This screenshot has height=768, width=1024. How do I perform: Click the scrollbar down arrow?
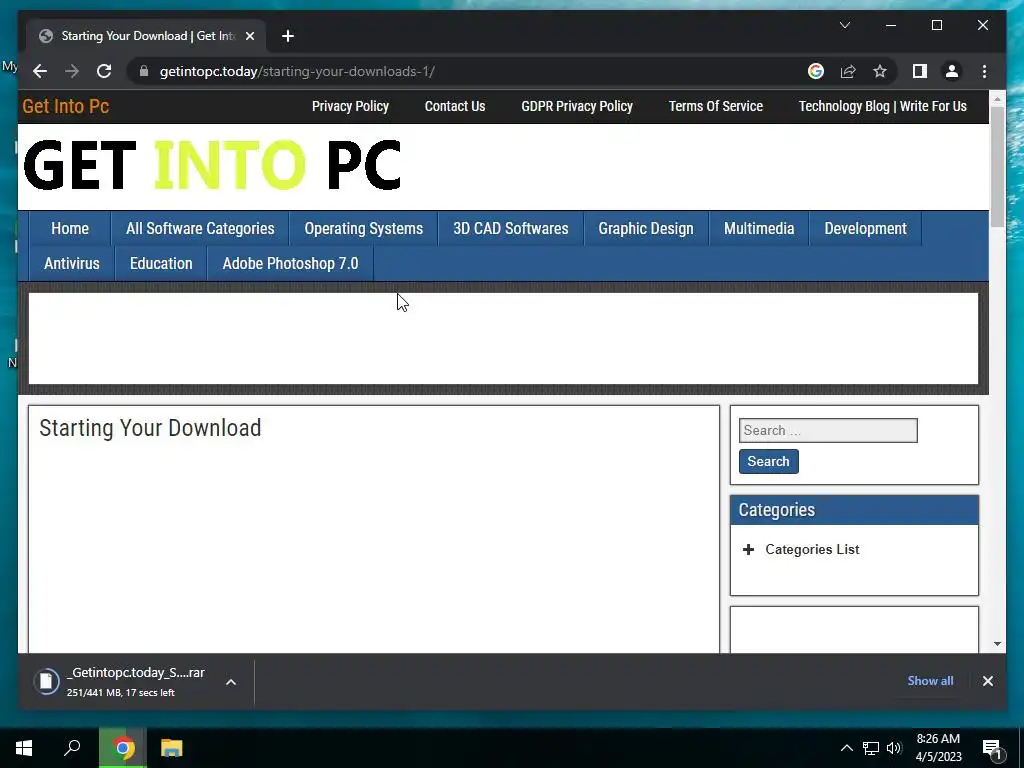point(997,644)
